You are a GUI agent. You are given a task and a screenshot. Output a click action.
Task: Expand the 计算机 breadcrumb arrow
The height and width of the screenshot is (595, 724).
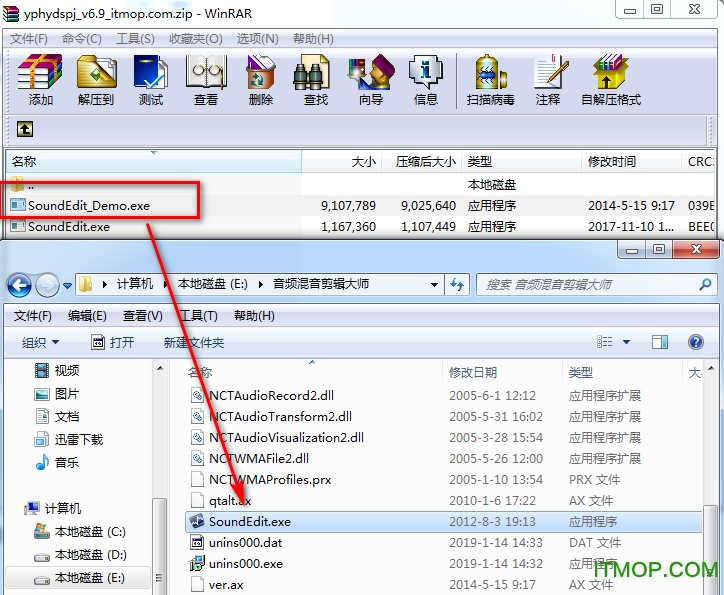pos(165,284)
